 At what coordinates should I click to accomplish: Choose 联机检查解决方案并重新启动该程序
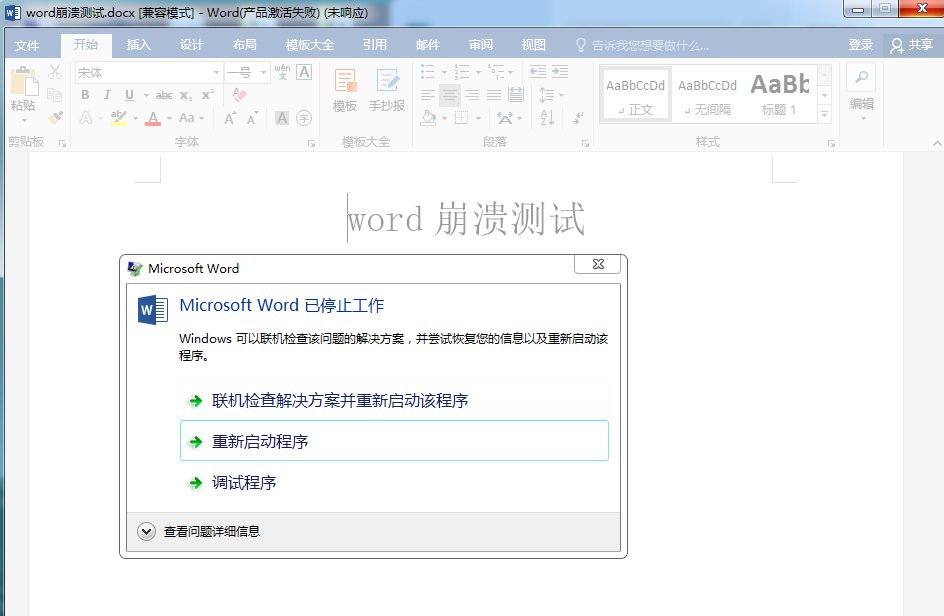click(394, 400)
